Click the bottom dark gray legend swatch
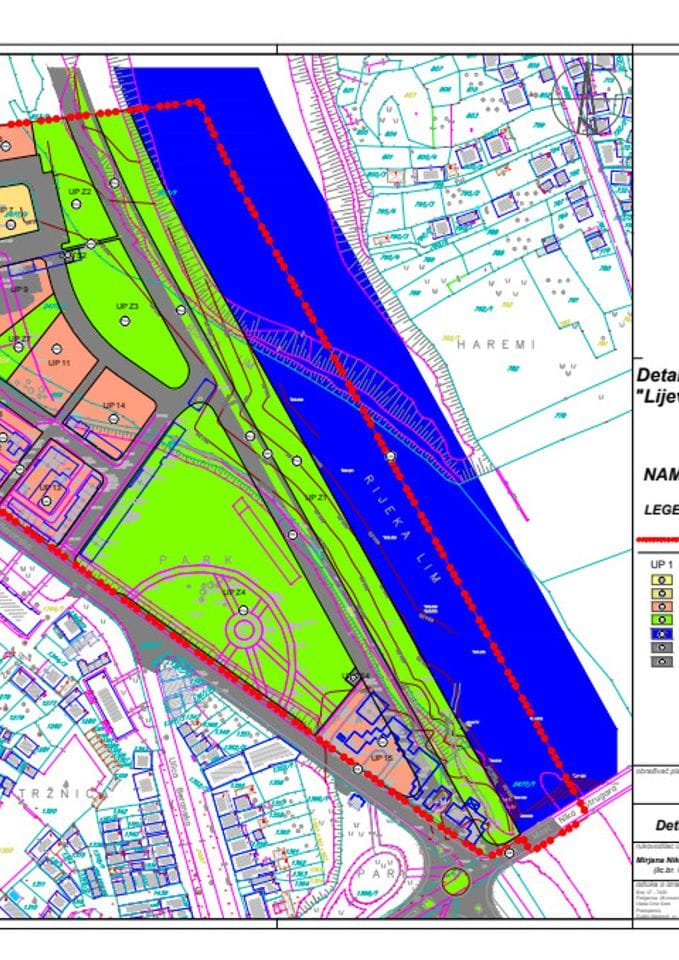Screen dimensions: 679x960 663,661
